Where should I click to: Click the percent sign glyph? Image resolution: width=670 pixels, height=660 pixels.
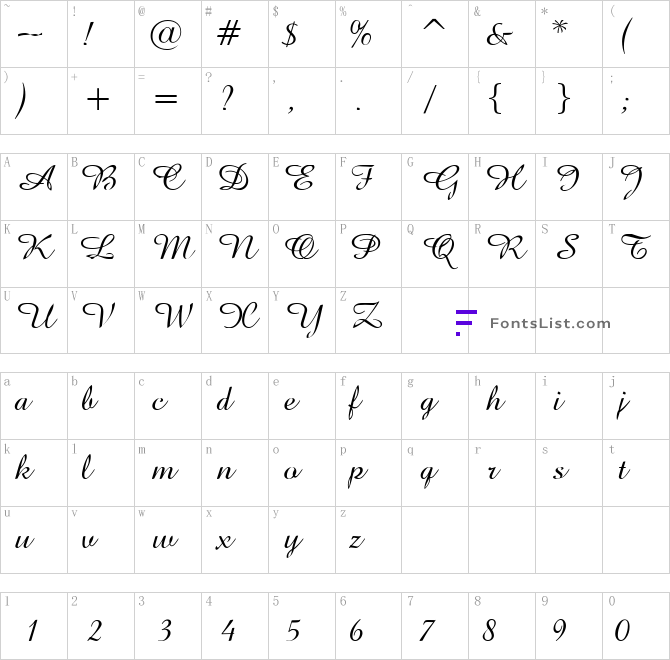coord(361,34)
